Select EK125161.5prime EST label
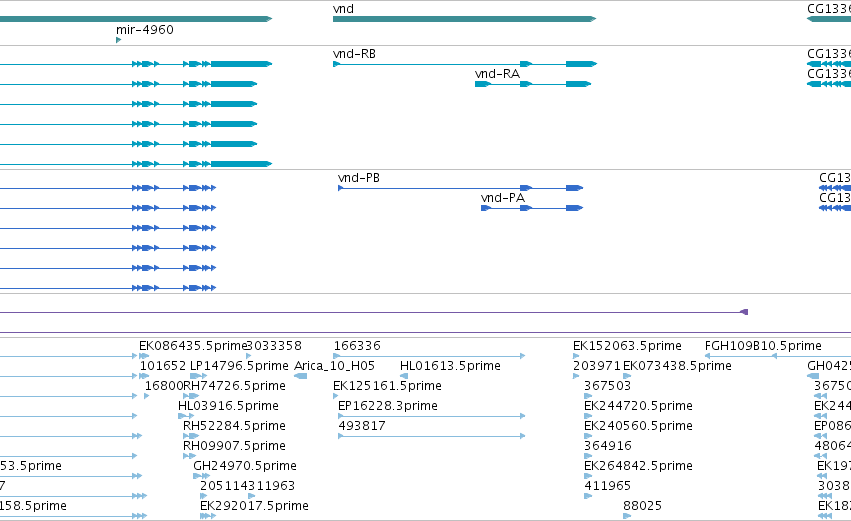Viewport: 851px width, 521px height. pos(388,386)
